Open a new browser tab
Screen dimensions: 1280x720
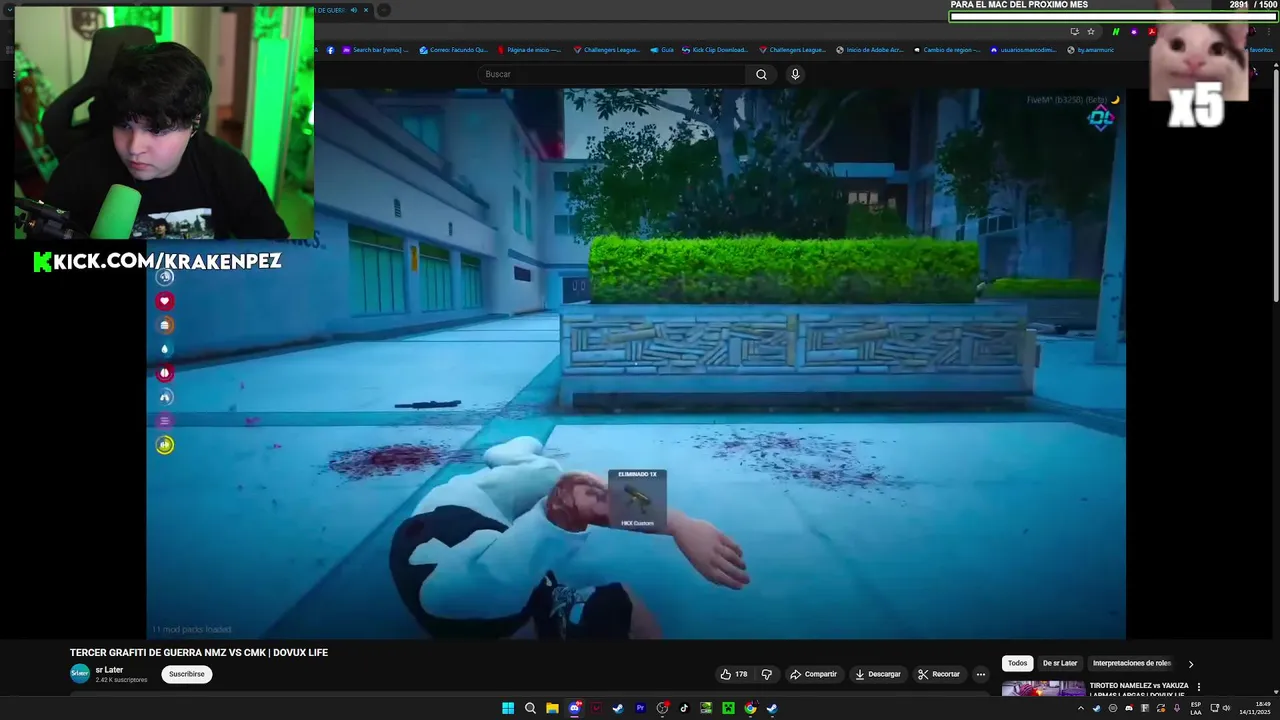pos(383,10)
